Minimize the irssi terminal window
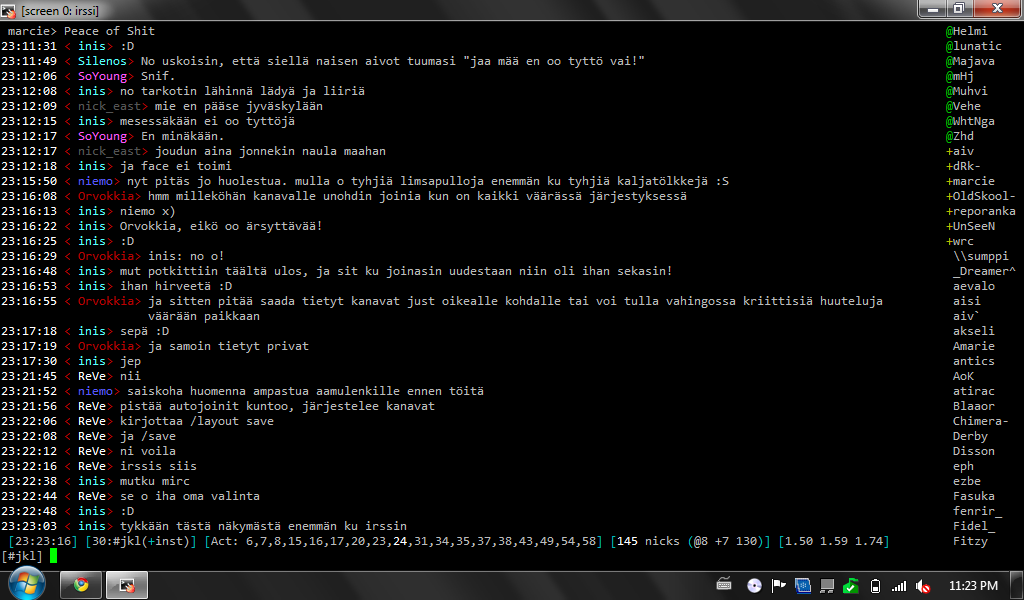The image size is (1024, 600). point(933,9)
